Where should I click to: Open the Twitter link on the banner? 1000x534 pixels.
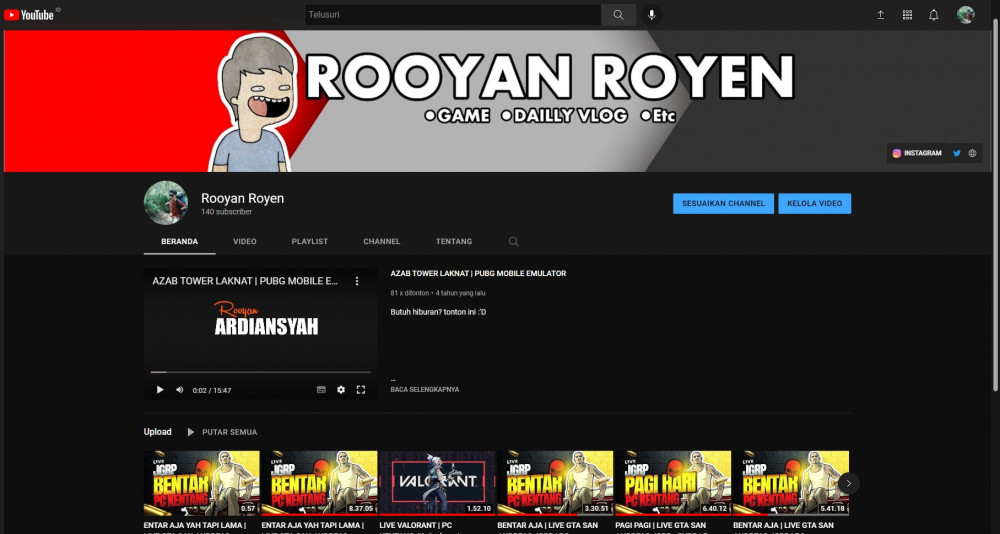point(957,153)
